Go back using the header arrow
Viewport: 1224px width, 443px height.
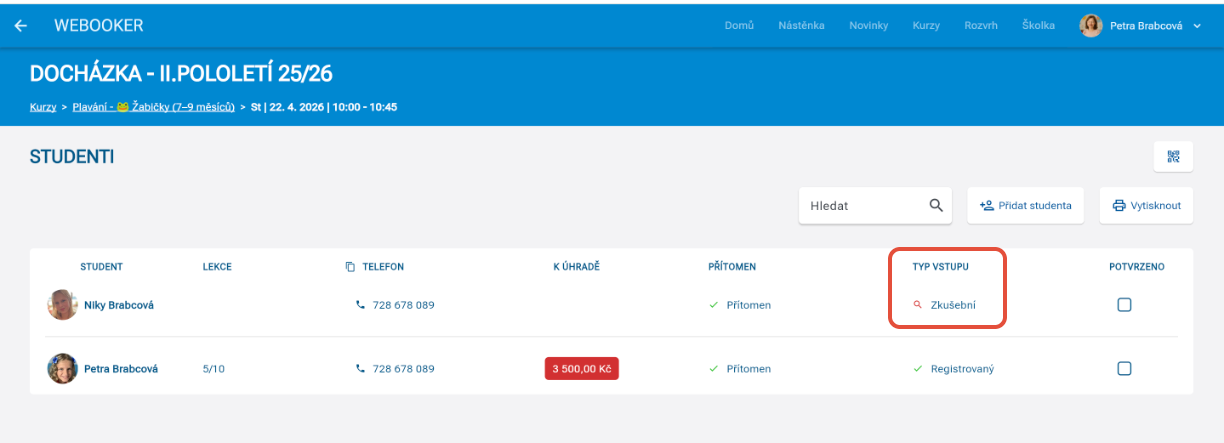(20, 26)
